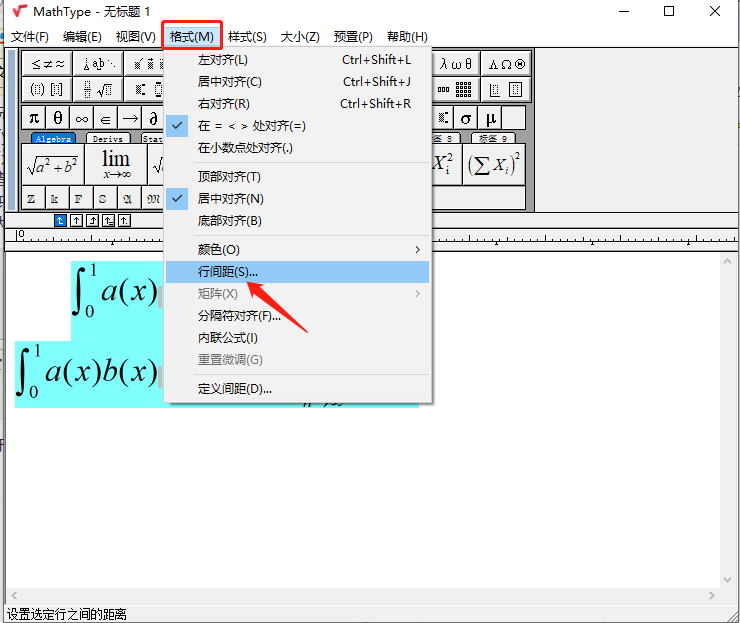Select the decimal tab-stop arrow button

point(125,220)
